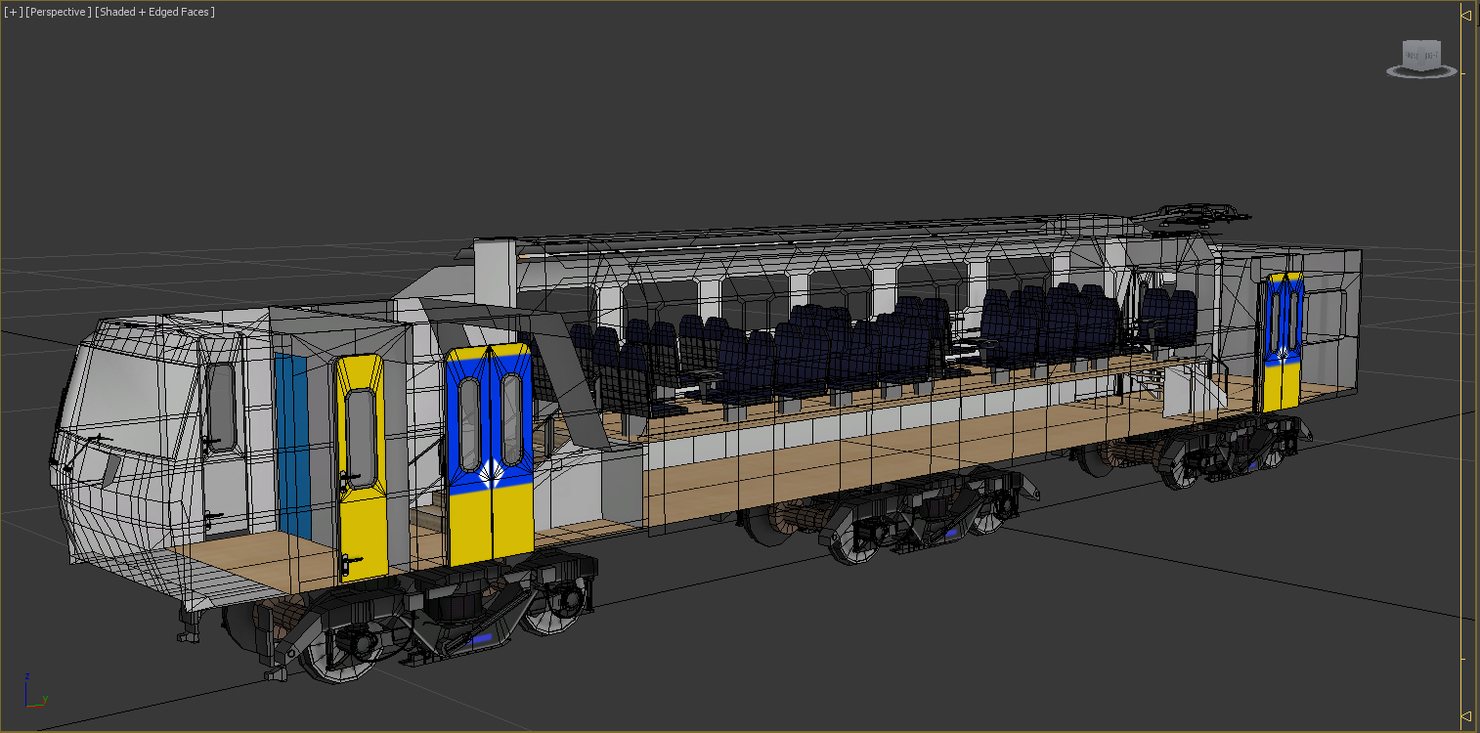Click the ViewCube to reorient the view

(x=1420, y=54)
